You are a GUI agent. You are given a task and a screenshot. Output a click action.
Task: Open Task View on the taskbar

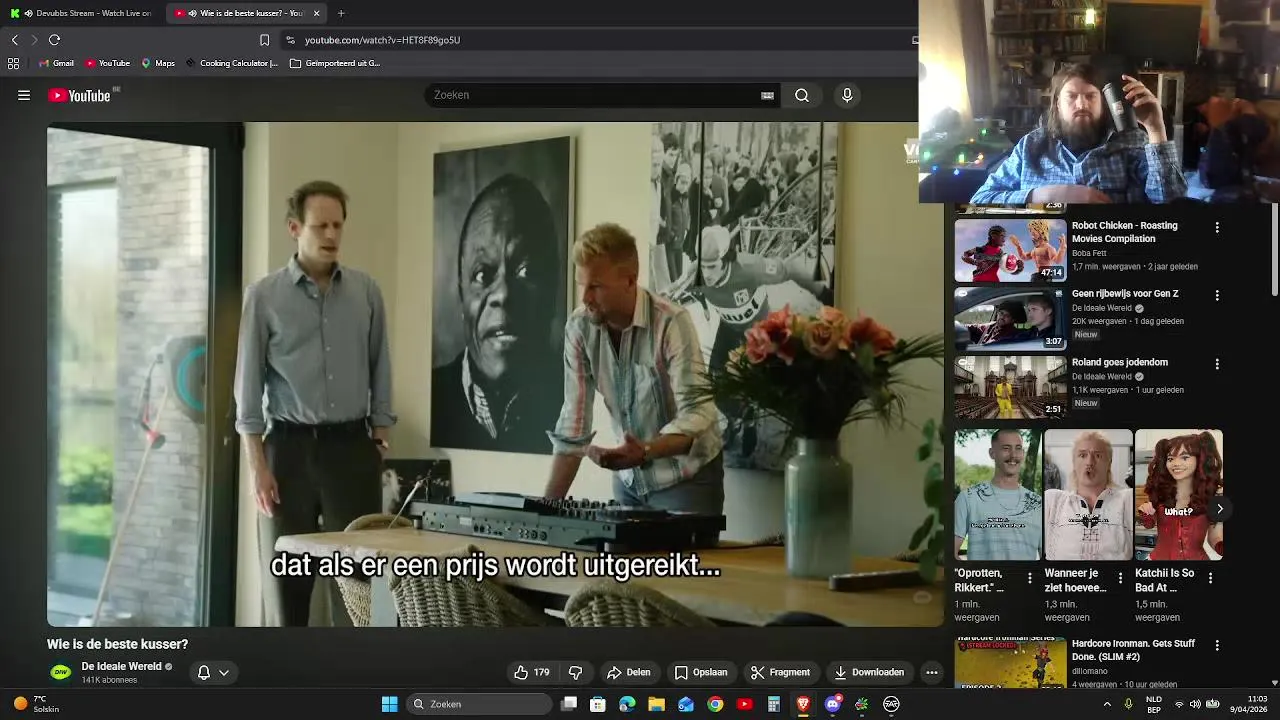pos(569,704)
